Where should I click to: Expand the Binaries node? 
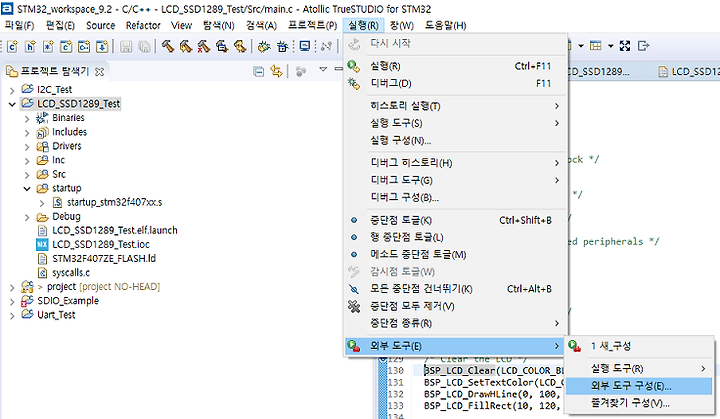point(27,119)
